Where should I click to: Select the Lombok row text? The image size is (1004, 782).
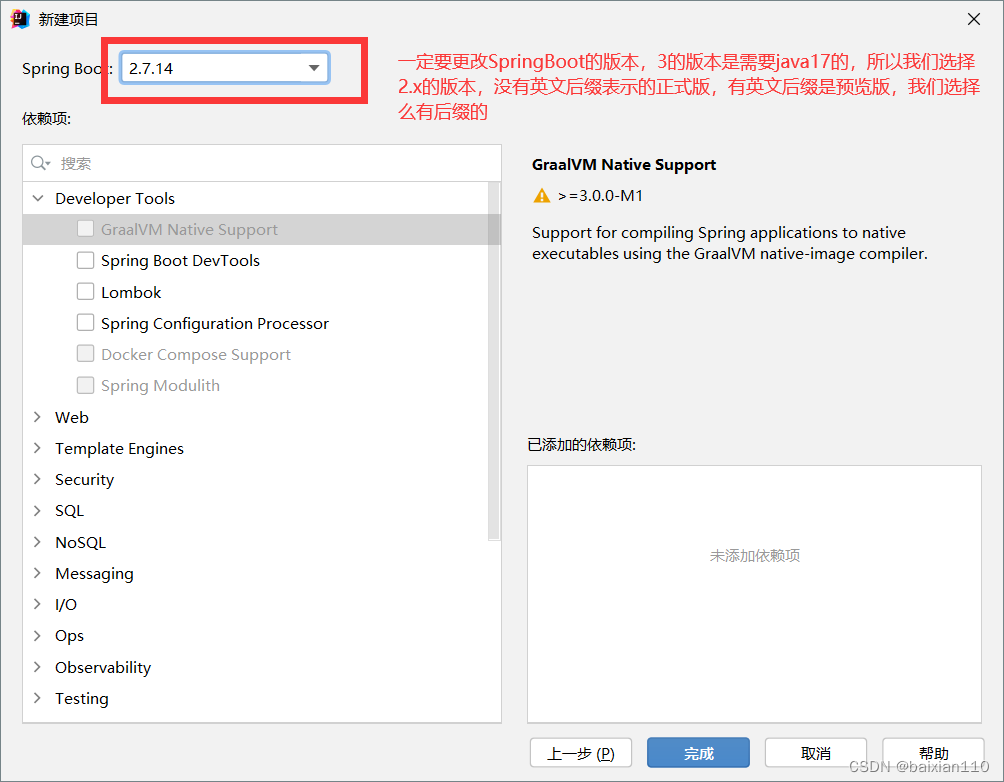coord(131,292)
